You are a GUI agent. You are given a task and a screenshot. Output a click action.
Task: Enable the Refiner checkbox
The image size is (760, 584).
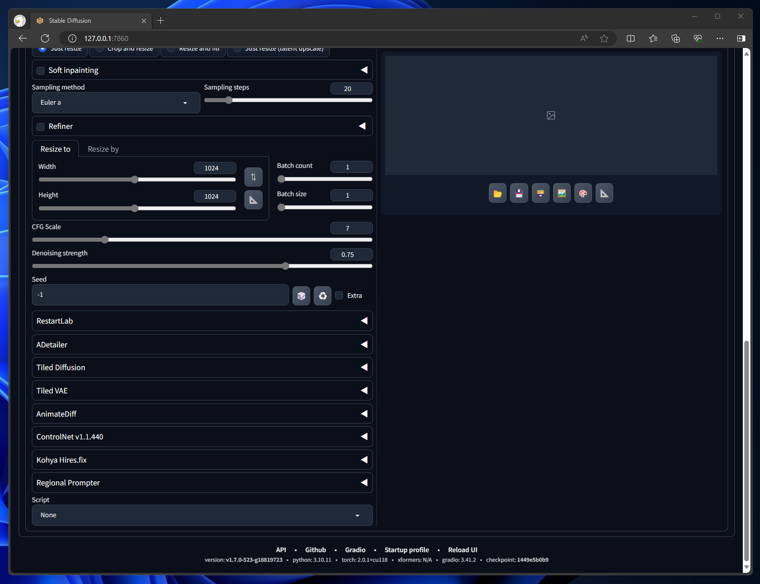pyautogui.click(x=41, y=126)
